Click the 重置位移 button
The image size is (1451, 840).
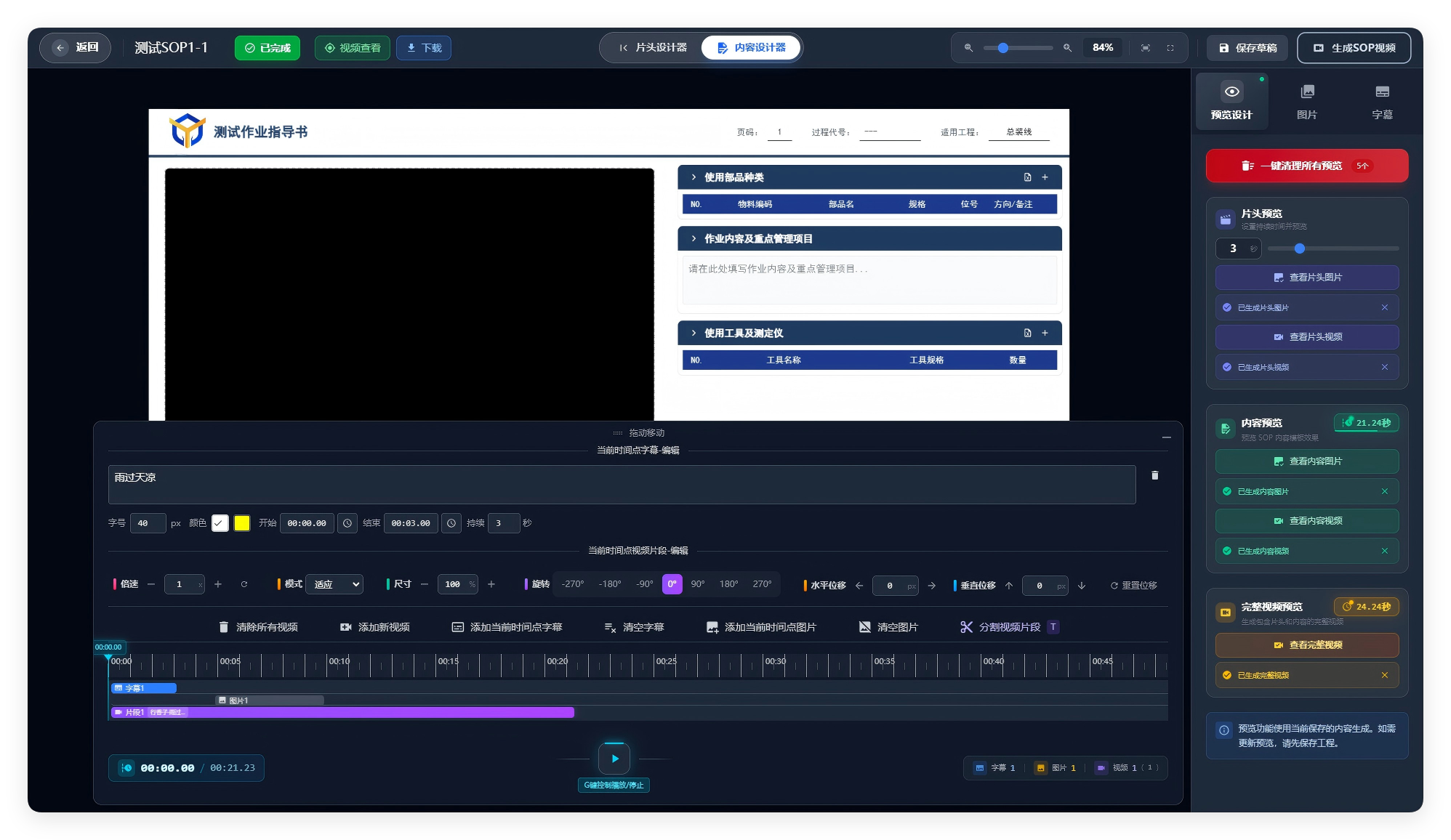(x=1133, y=586)
